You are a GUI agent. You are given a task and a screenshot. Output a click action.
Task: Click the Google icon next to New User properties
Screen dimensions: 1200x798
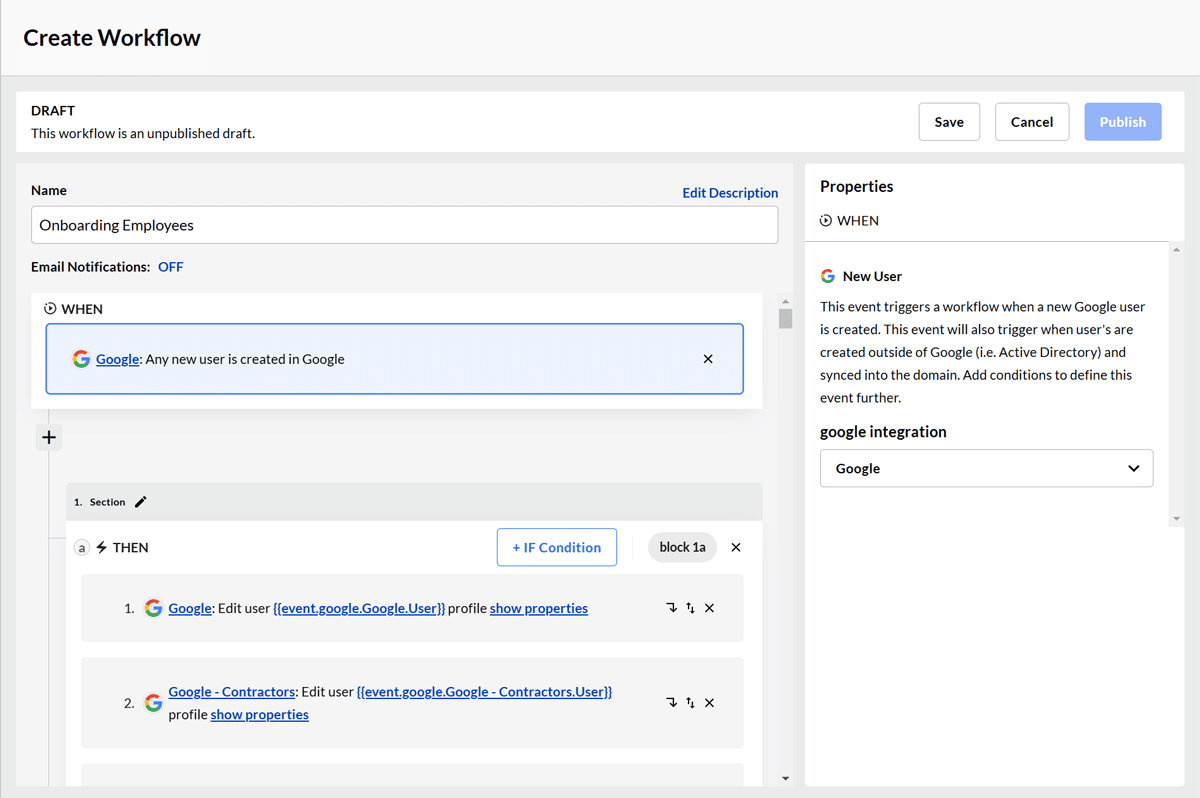827,275
